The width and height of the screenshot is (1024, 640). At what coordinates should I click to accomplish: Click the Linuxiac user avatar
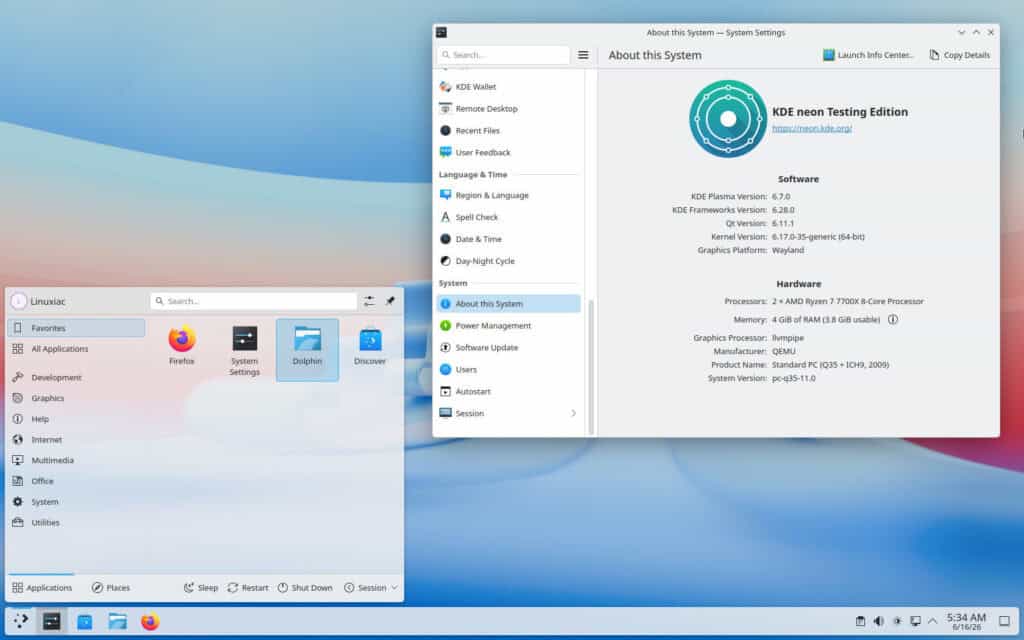coord(18,301)
